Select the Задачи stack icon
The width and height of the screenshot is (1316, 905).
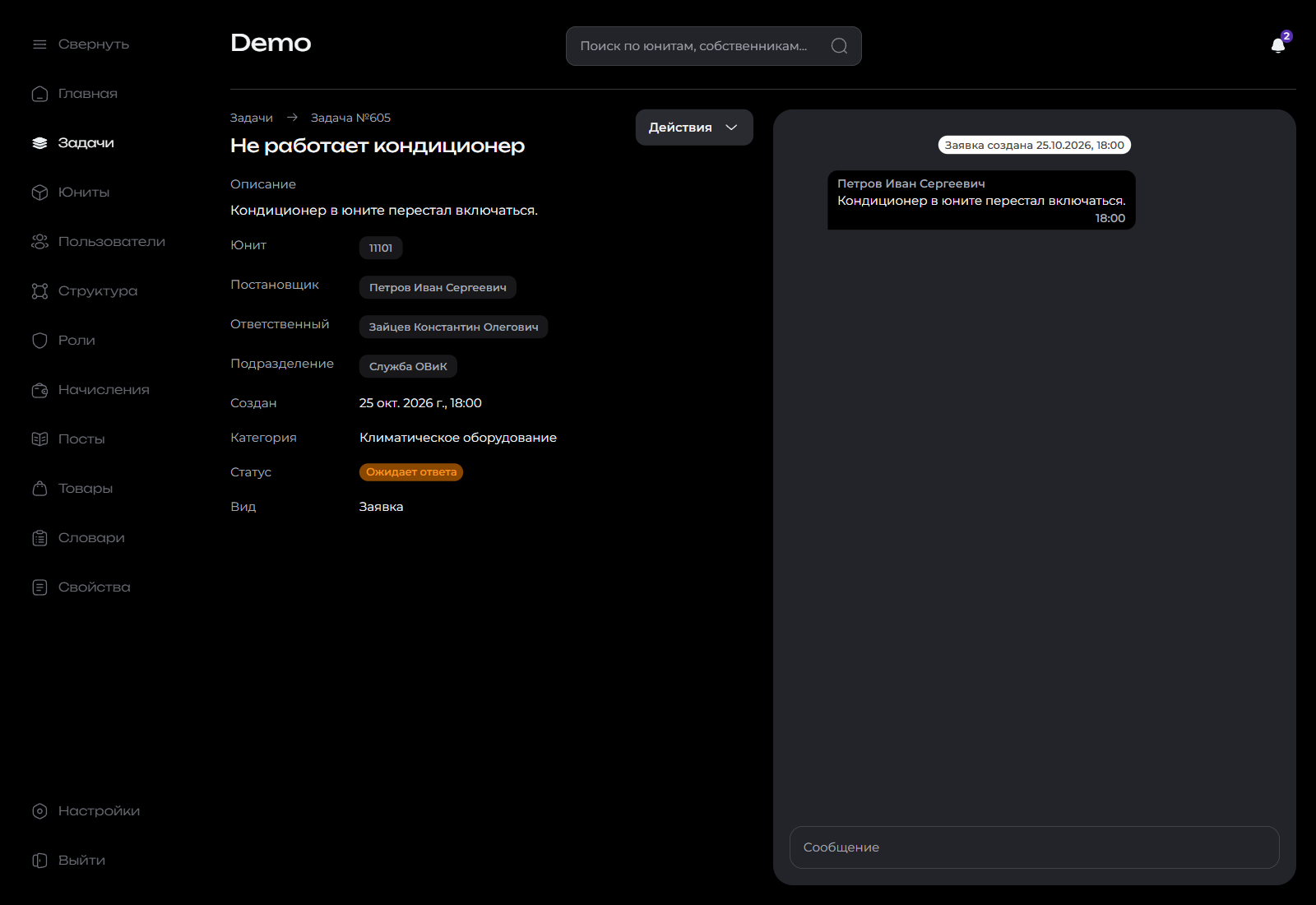pos(39,143)
